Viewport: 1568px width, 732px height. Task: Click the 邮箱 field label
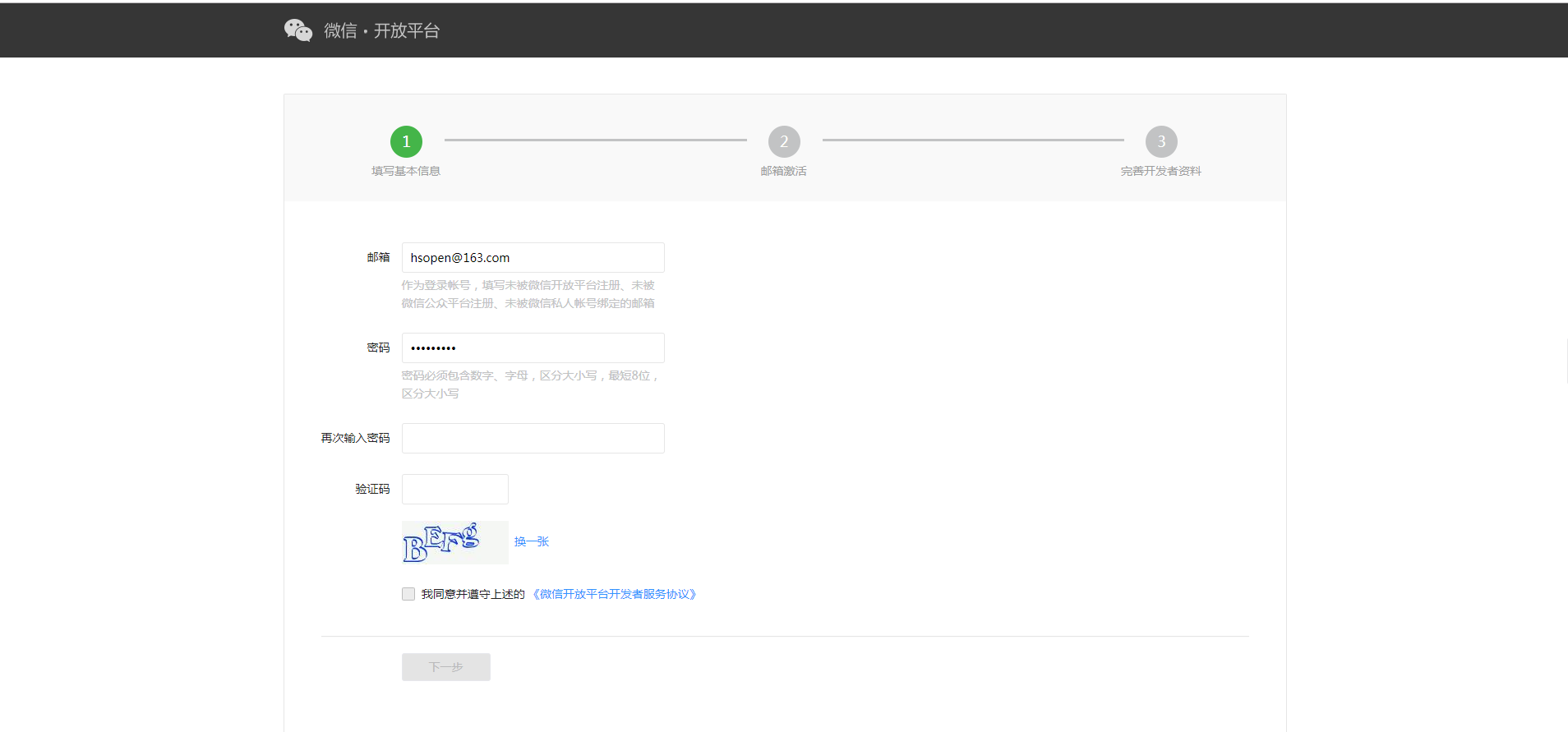(378, 257)
